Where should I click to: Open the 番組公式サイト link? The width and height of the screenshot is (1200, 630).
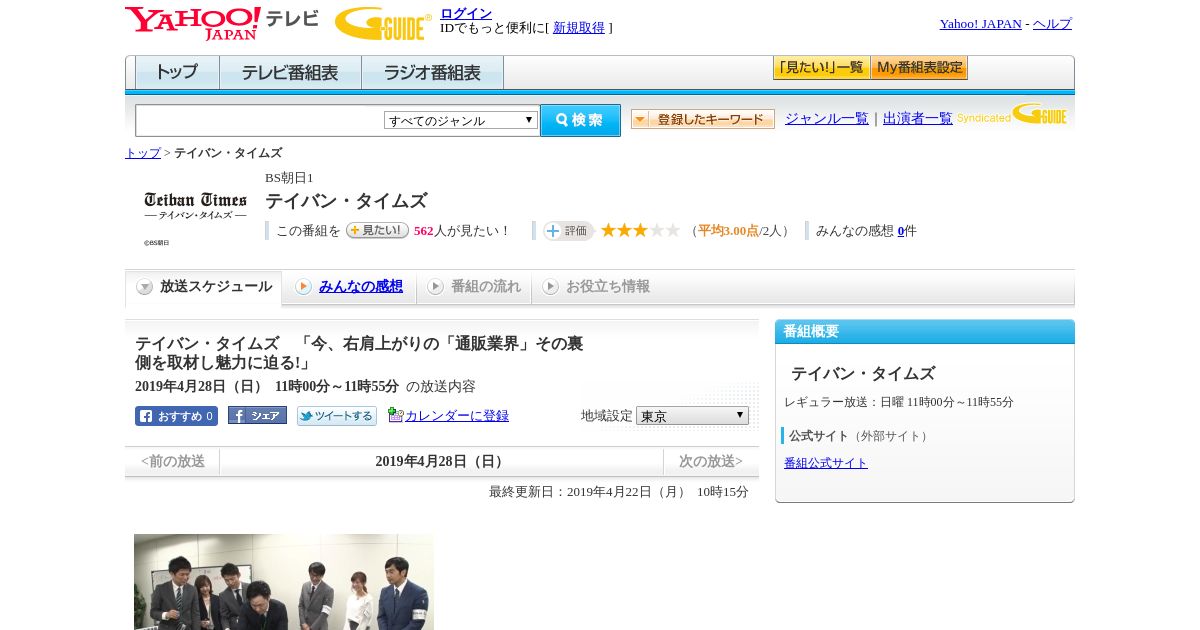click(826, 463)
